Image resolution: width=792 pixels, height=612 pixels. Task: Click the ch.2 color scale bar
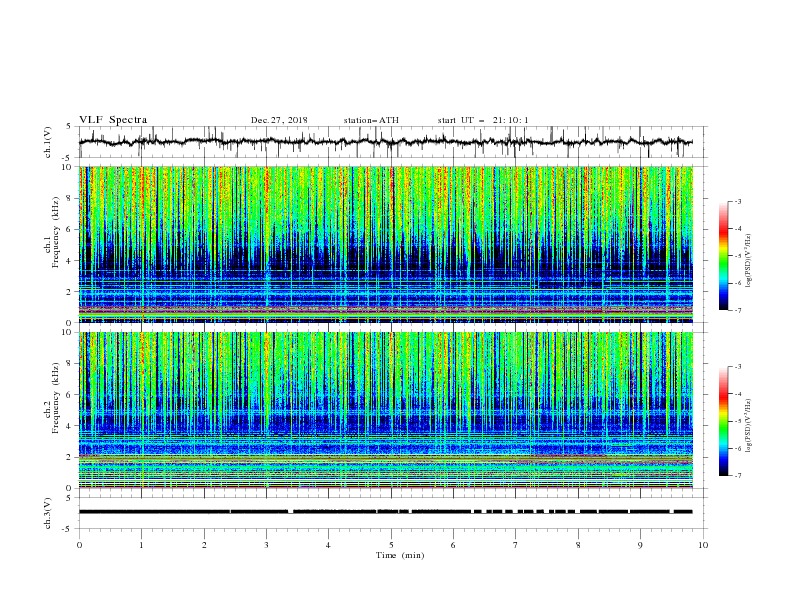pos(724,421)
